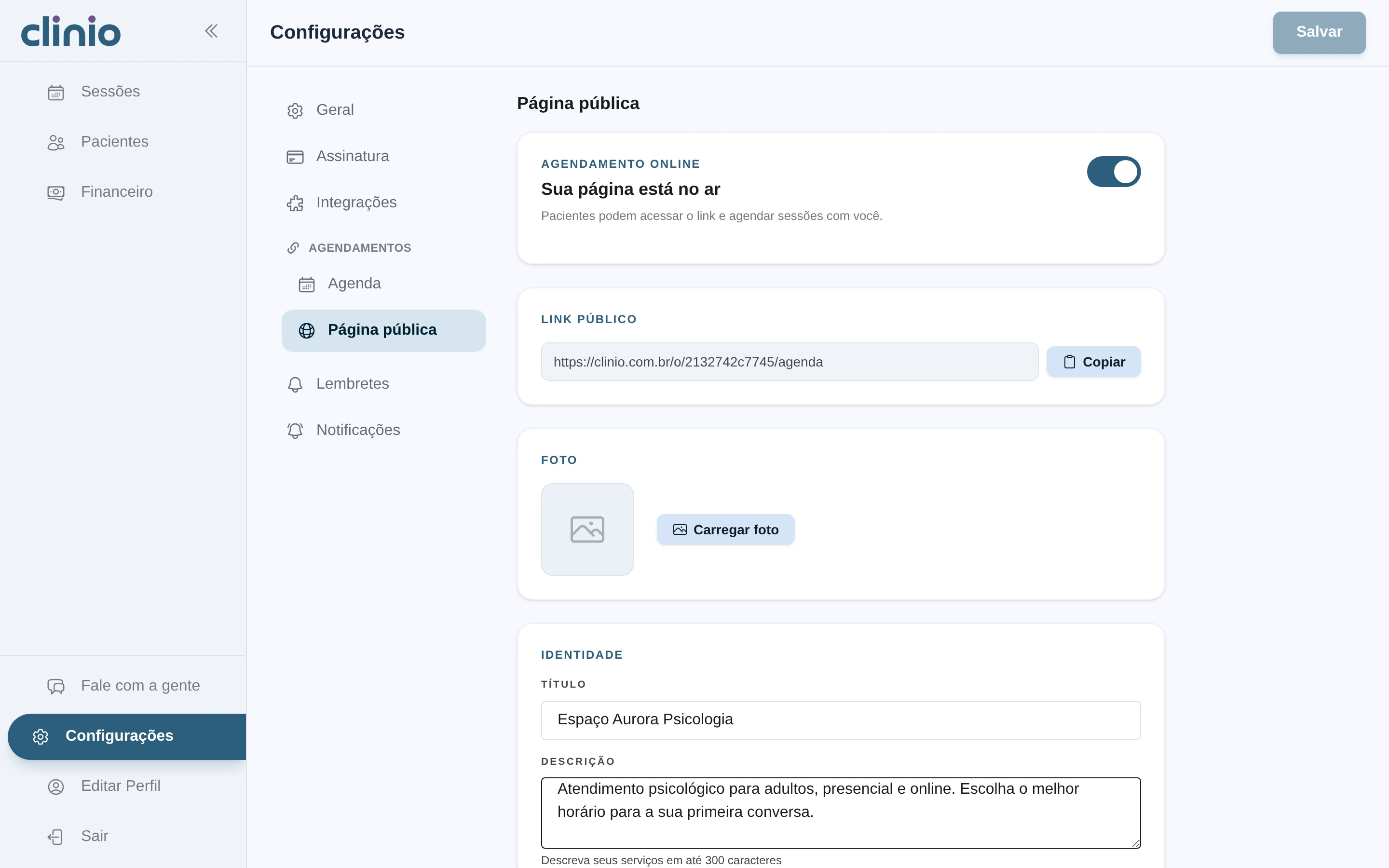The height and width of the screenshot is (868, 1389).
Task: Click the Pacientes label in sidebar
Action: click(x=115, y=142)
